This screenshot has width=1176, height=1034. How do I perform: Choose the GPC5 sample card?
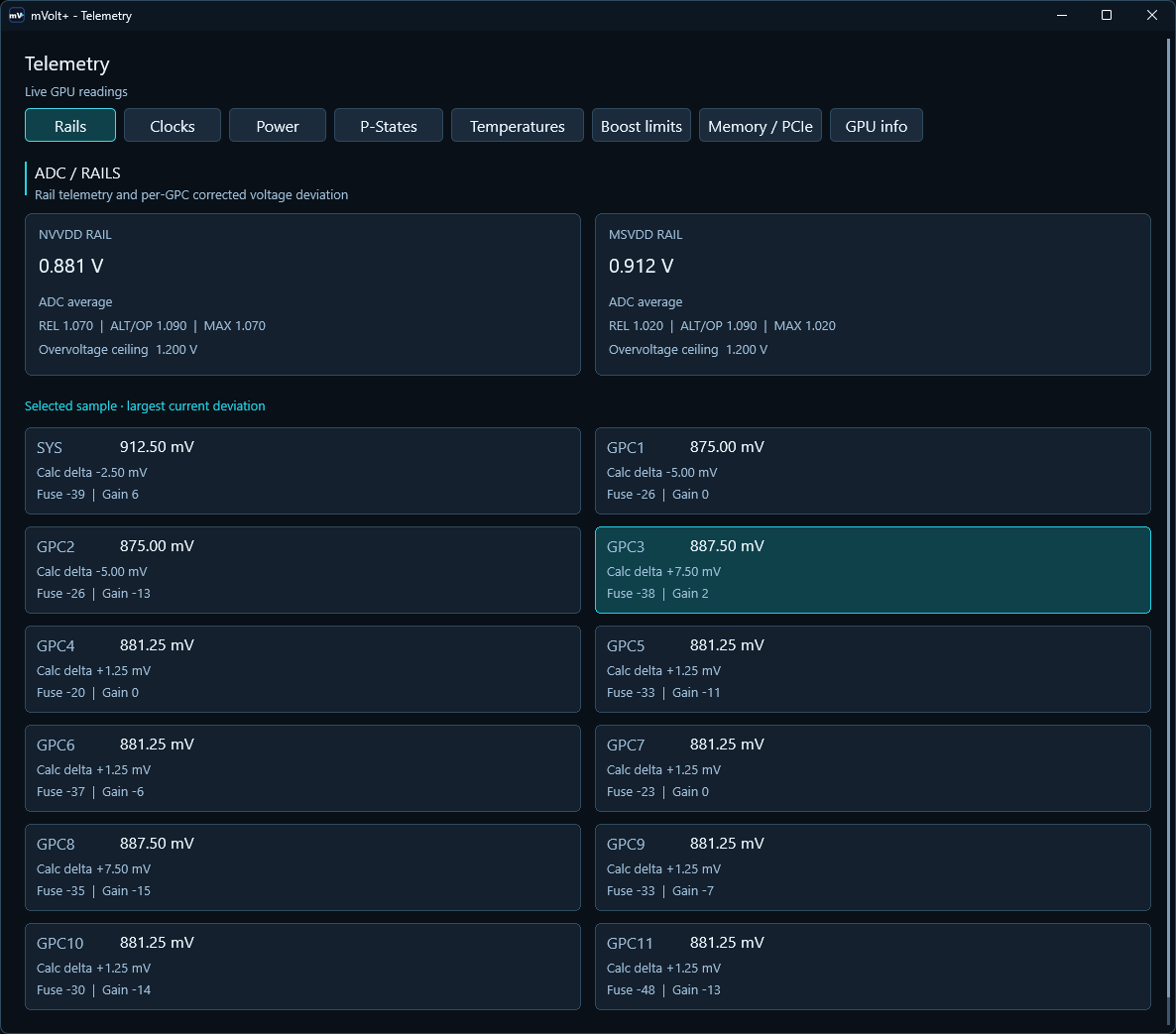pyautogui.click(x=873, y=669)
